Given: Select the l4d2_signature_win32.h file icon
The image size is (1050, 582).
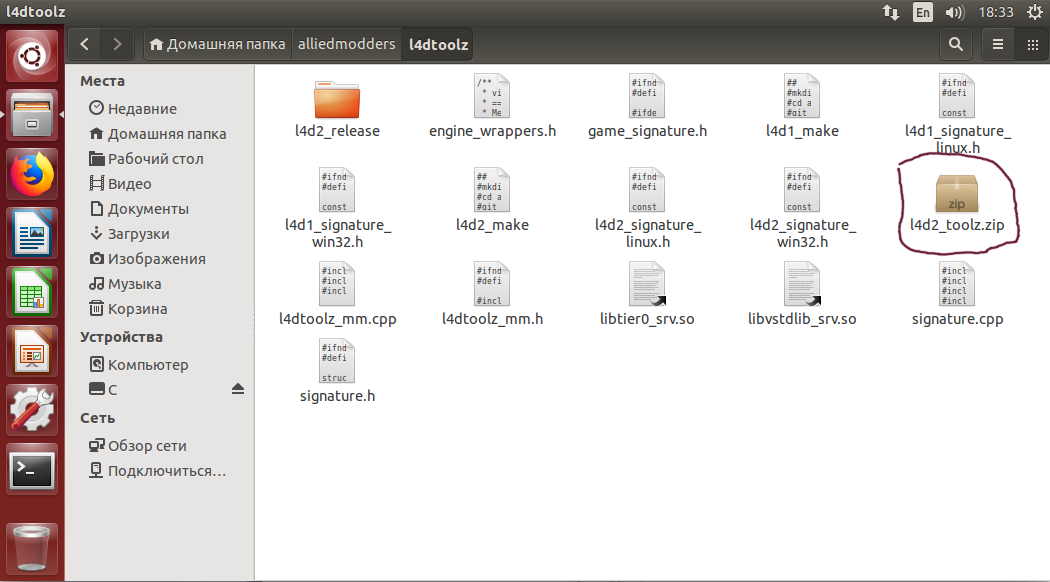Looking at the screenshot, I should click(x=802, y=190).
